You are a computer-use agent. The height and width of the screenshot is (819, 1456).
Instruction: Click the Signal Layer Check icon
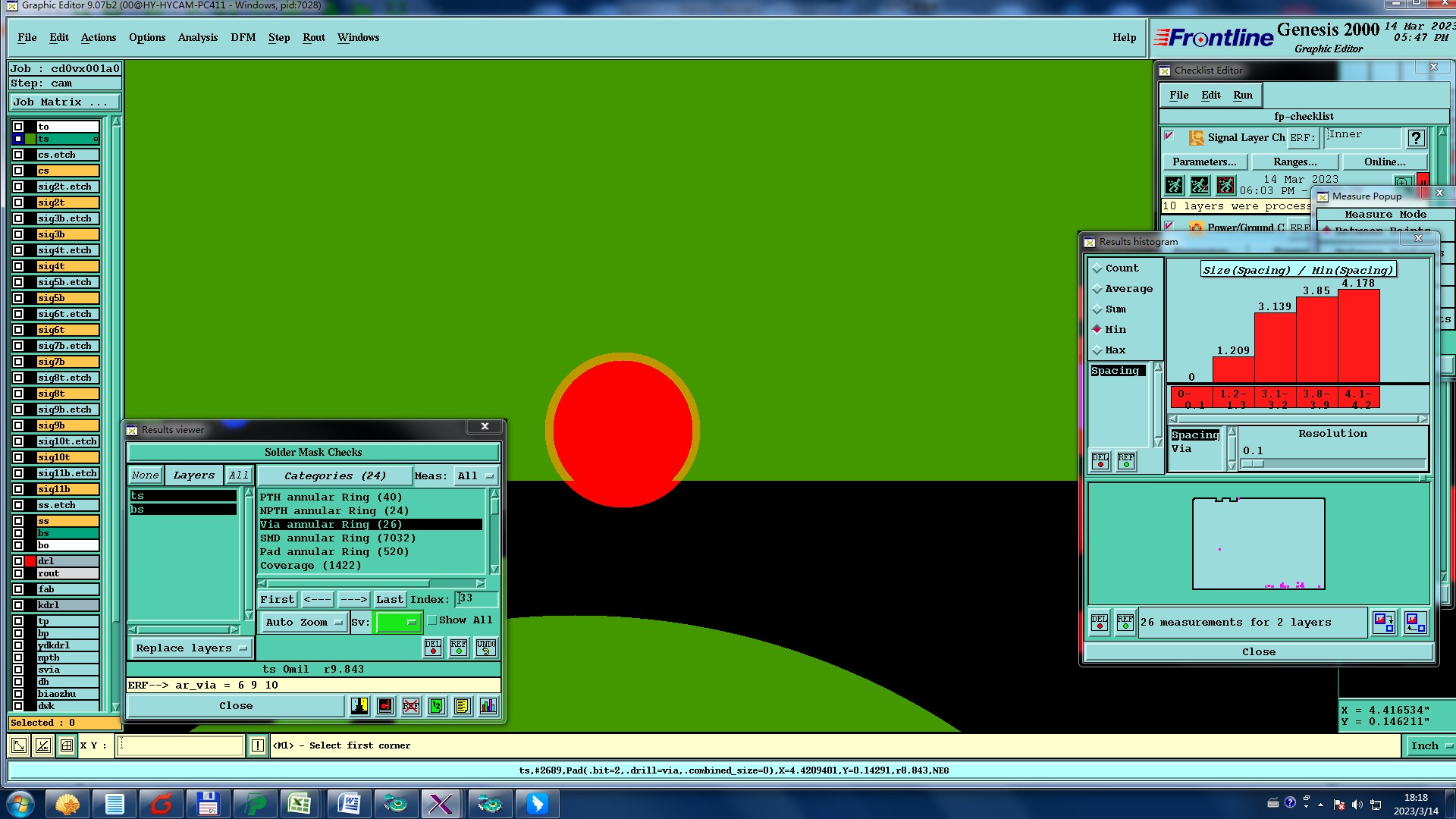tap(1197, 137)
